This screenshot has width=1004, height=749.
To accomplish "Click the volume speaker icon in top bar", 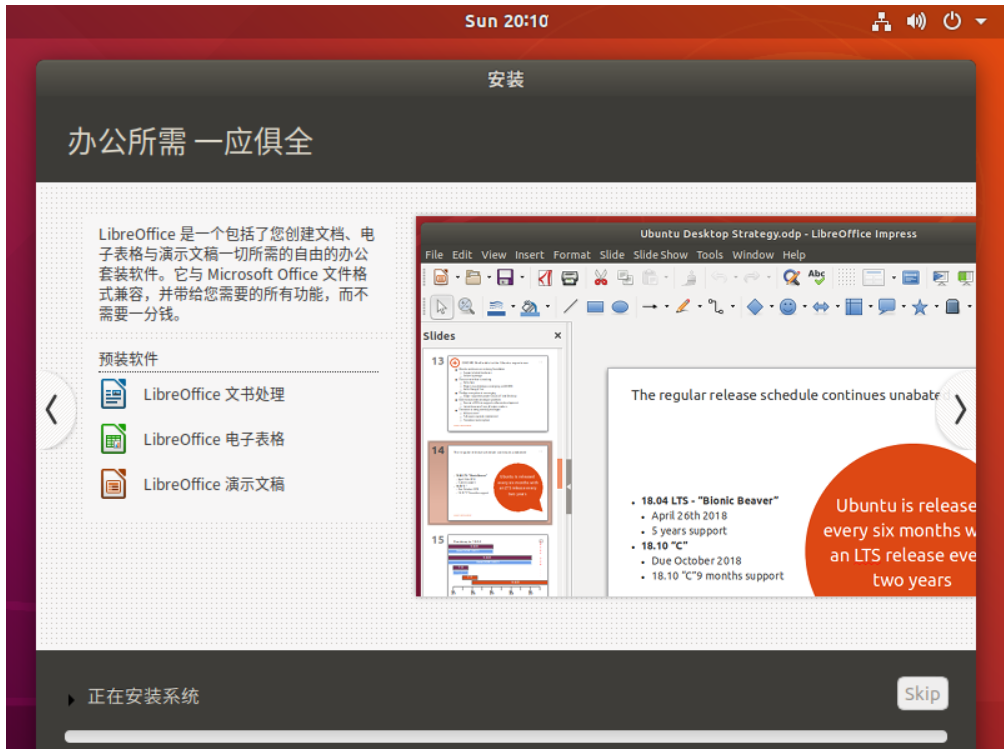I will pos(916,21).
